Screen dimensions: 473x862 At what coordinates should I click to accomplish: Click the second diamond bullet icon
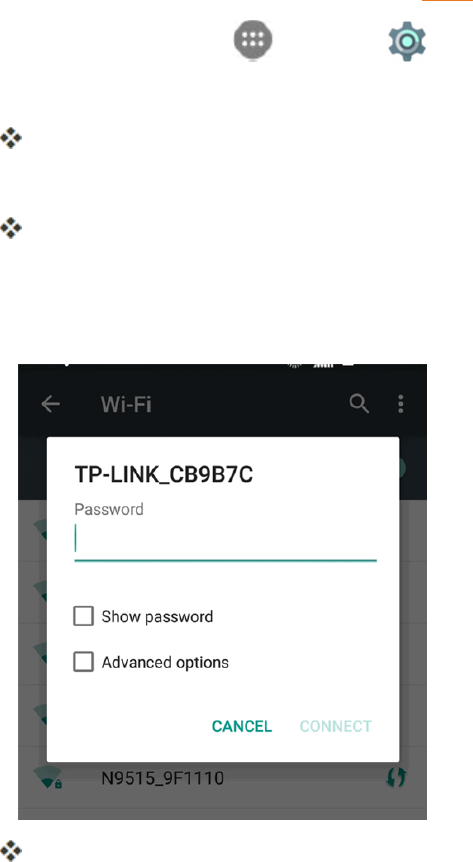pos(11,226)
